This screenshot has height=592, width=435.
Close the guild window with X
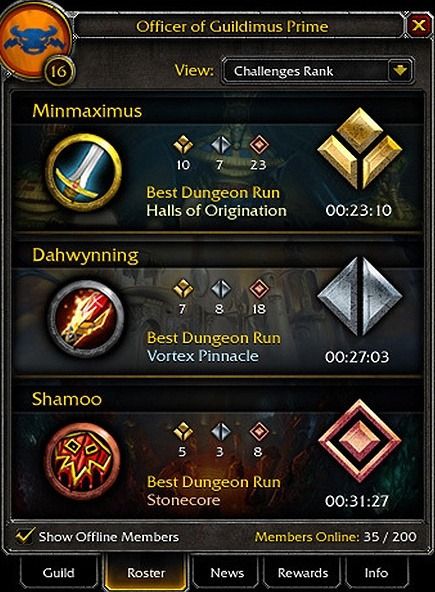point(419,26)
